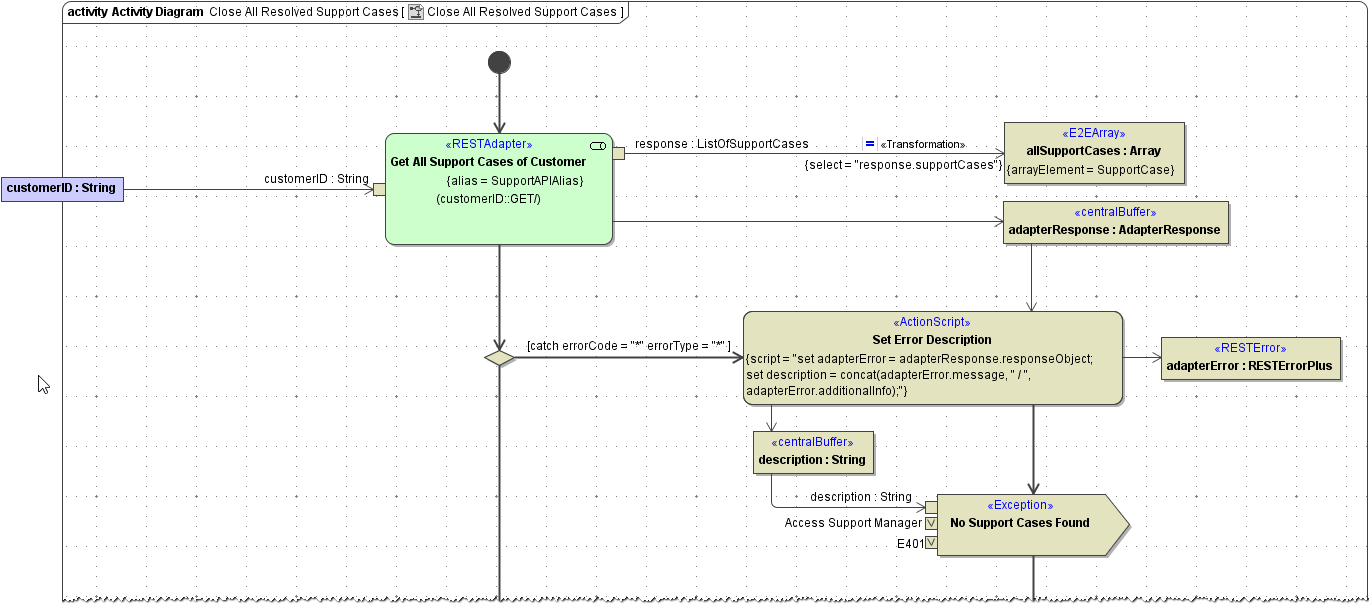Select adapterResponse : AdapterResponse central buffer
1369x611 pixels.
(x=1115, y=223)
